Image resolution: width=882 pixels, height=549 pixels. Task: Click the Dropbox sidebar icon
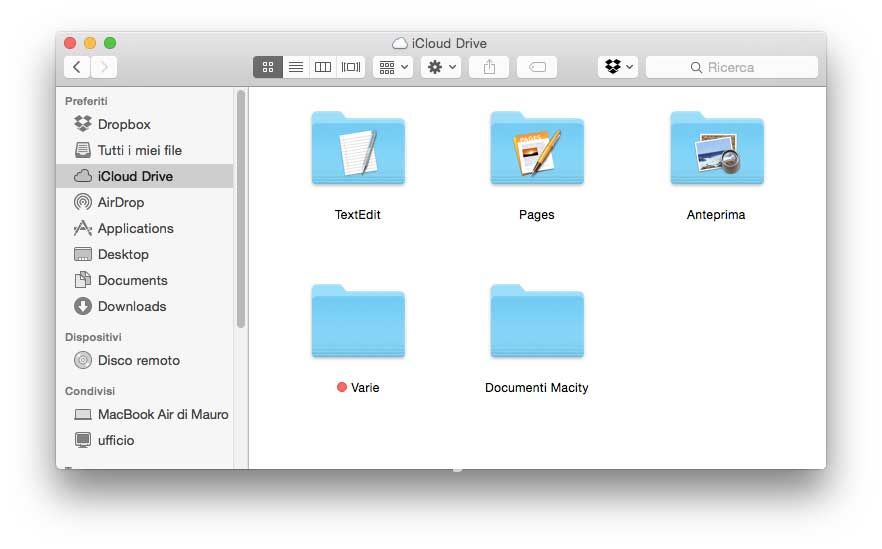coord(83,124)
